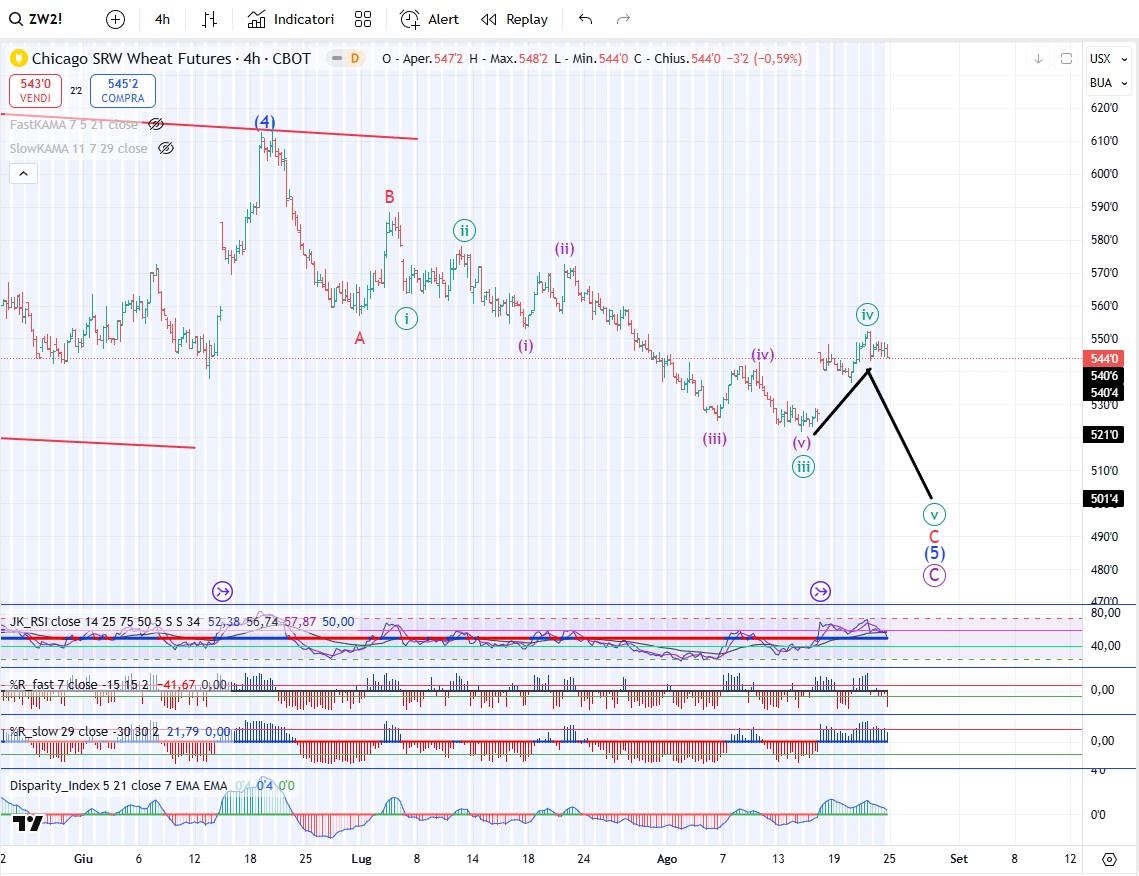The width and height of the screenshot is (1139, 876).
Task: Click the undo arrow
Action: (586, 19)
